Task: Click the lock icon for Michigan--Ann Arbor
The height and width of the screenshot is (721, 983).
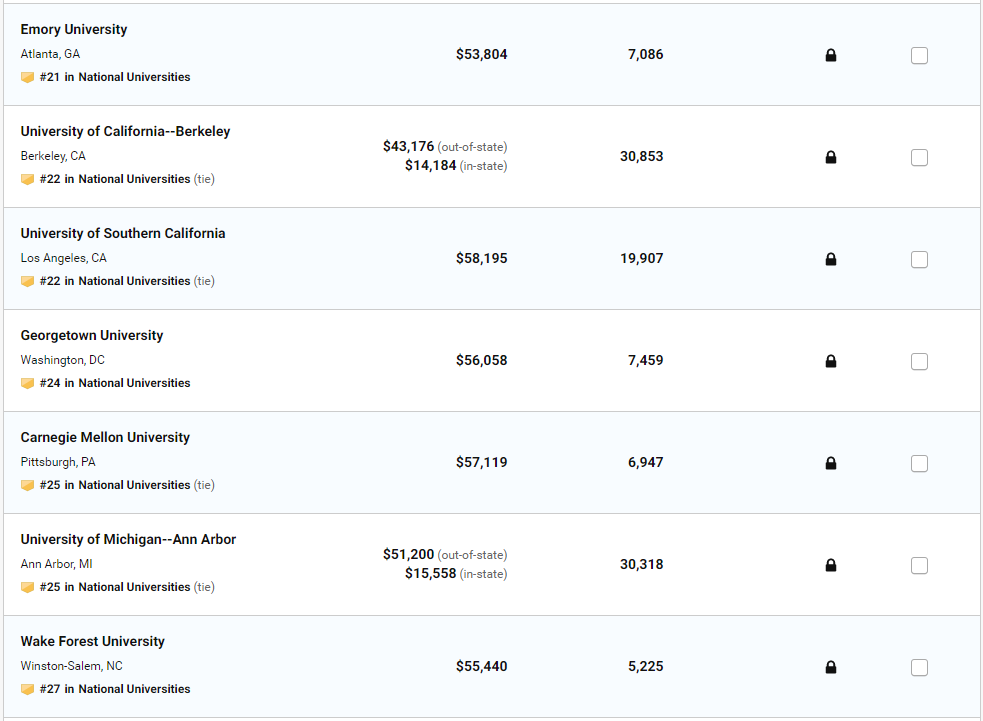Action: [830, 566]
